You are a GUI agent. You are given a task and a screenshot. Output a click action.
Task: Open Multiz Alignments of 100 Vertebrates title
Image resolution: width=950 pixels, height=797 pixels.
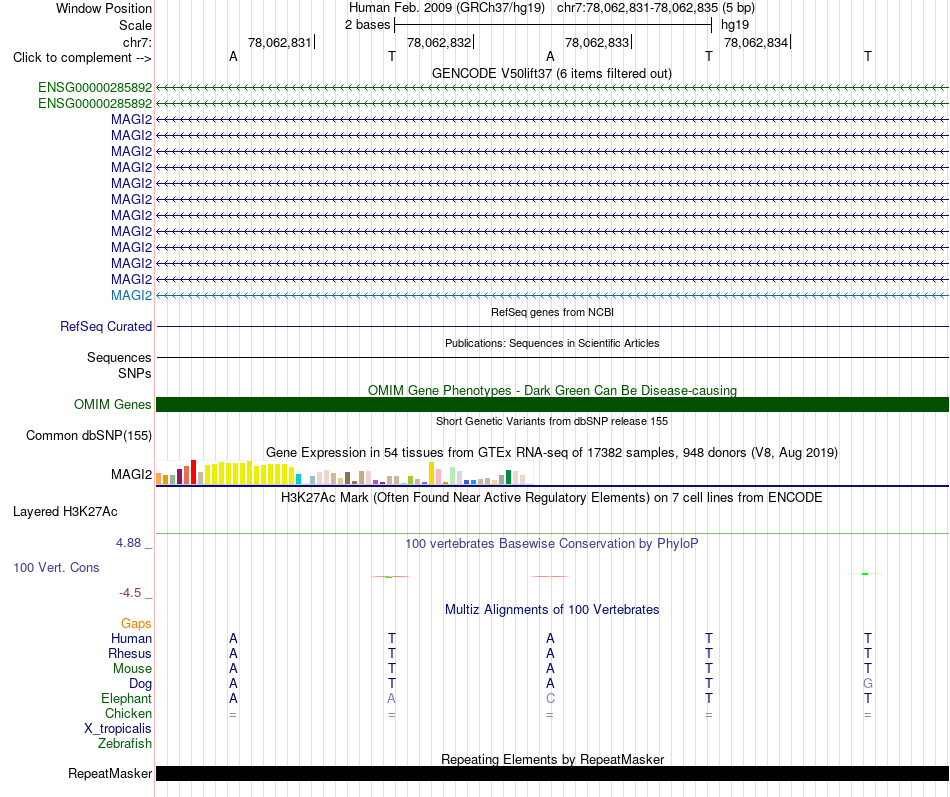552,610
